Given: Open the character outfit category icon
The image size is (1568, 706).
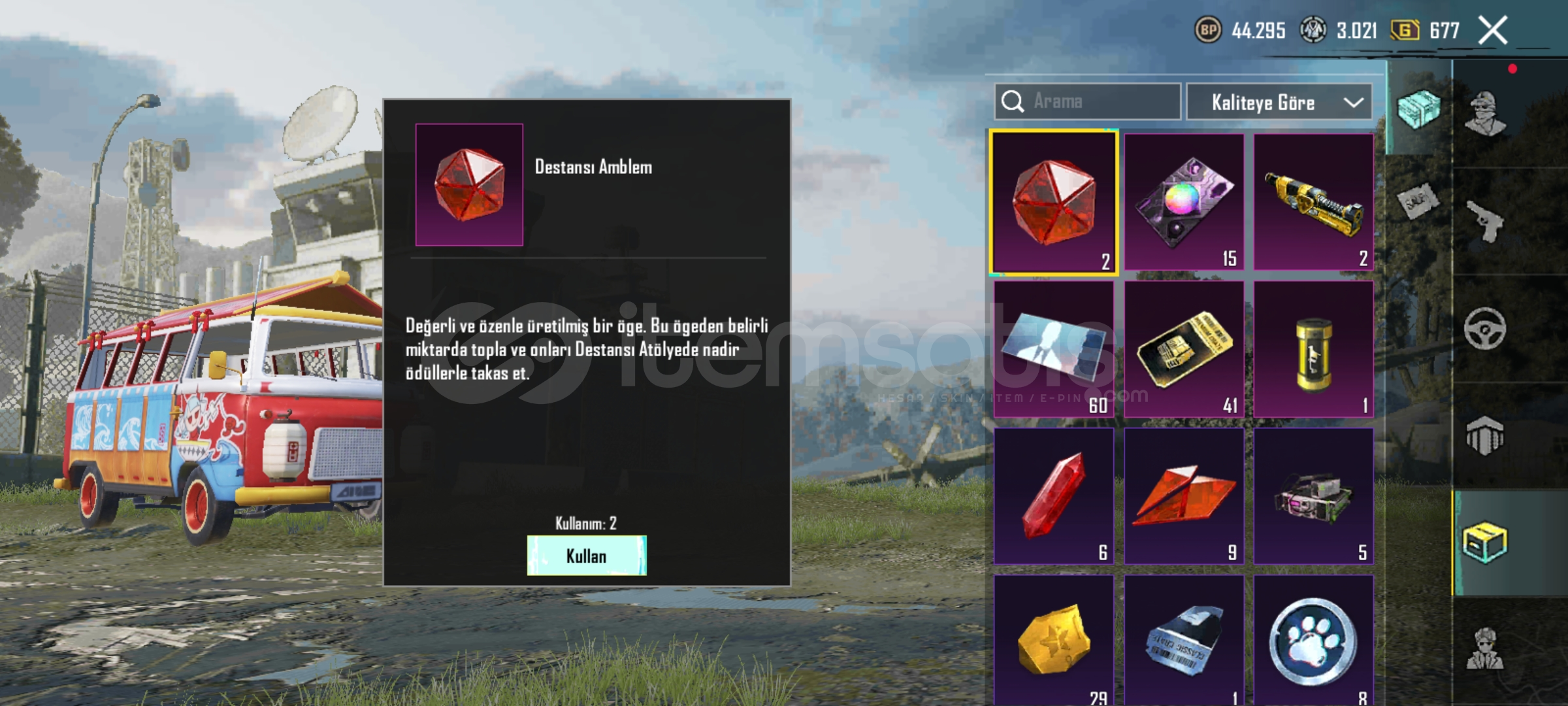Looking at the screenshot, I should click(1485, 113).
